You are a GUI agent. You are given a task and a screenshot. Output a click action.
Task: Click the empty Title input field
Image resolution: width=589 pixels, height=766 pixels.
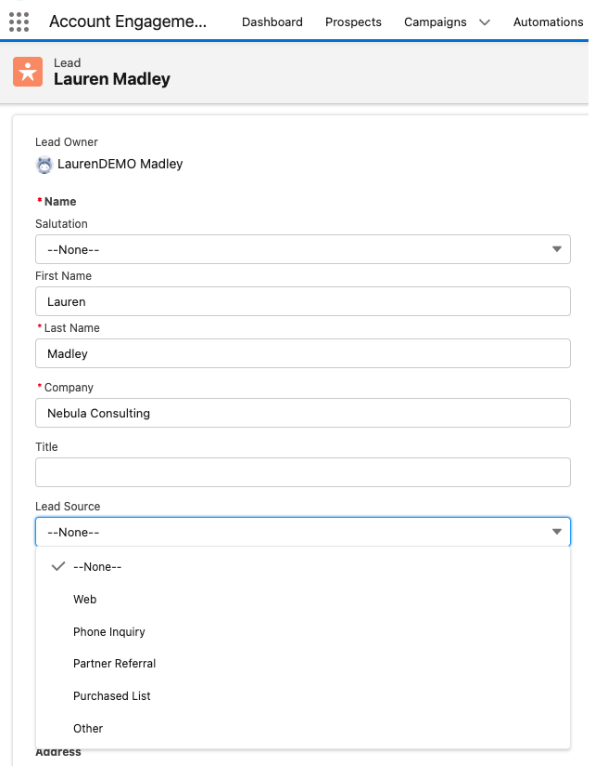[303, 472]
